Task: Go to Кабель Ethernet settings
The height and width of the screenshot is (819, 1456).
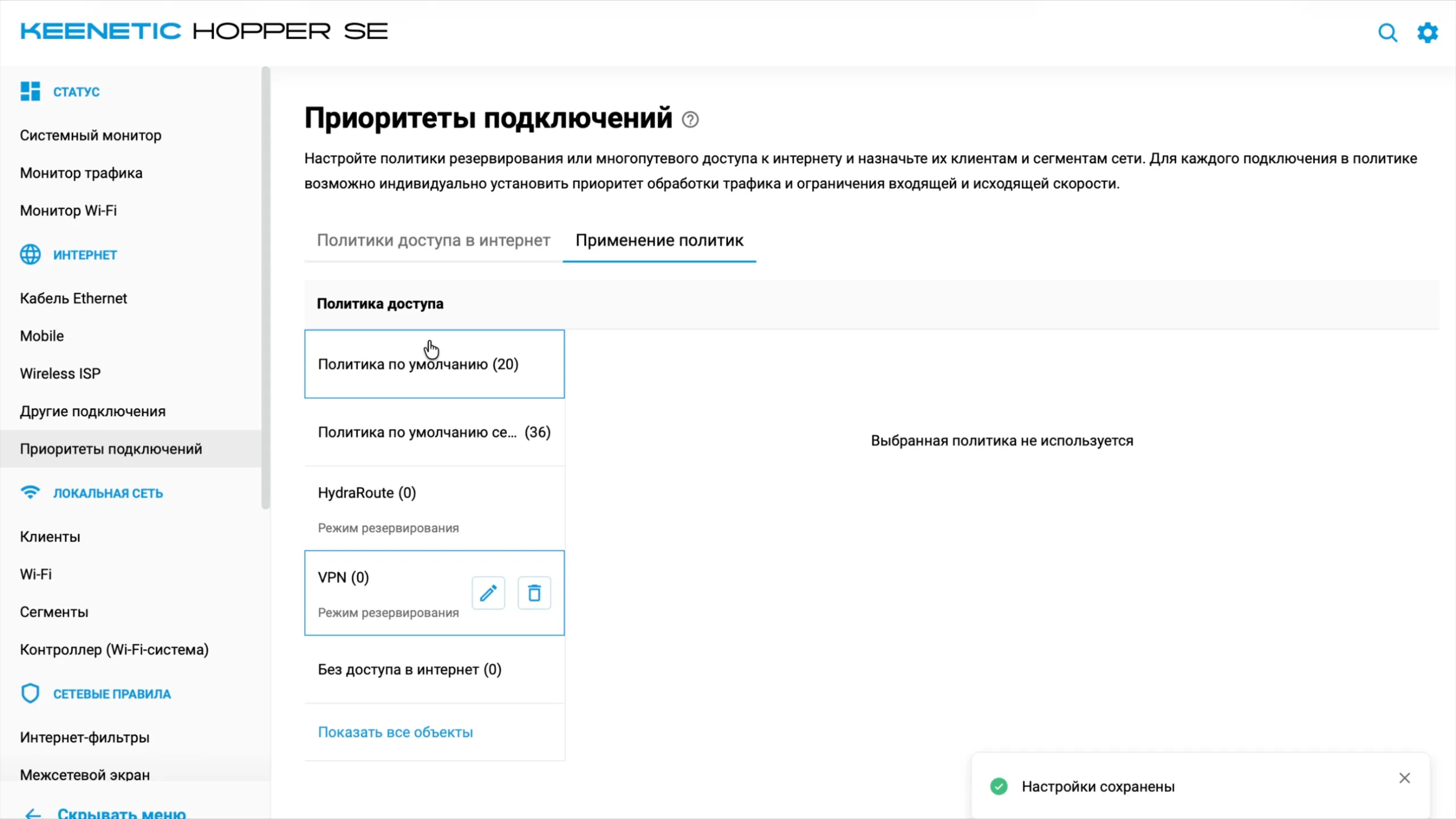Action: click(73, 298)
